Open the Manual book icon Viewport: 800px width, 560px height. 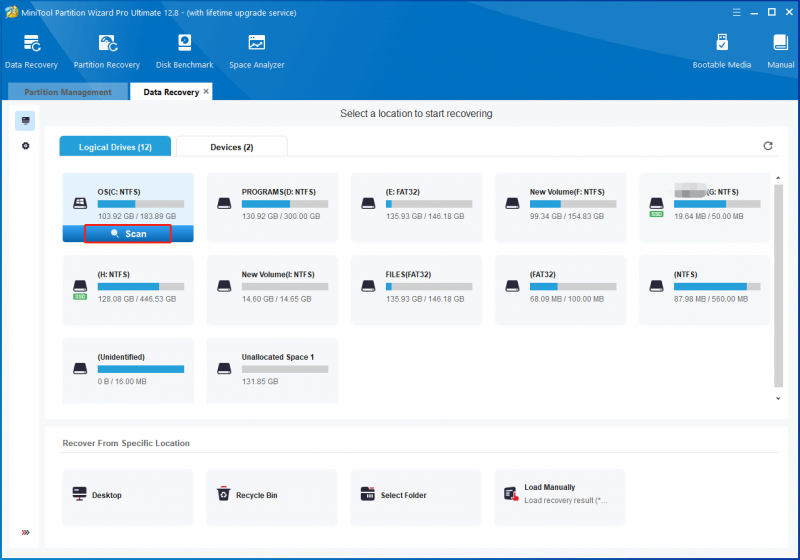781,51
